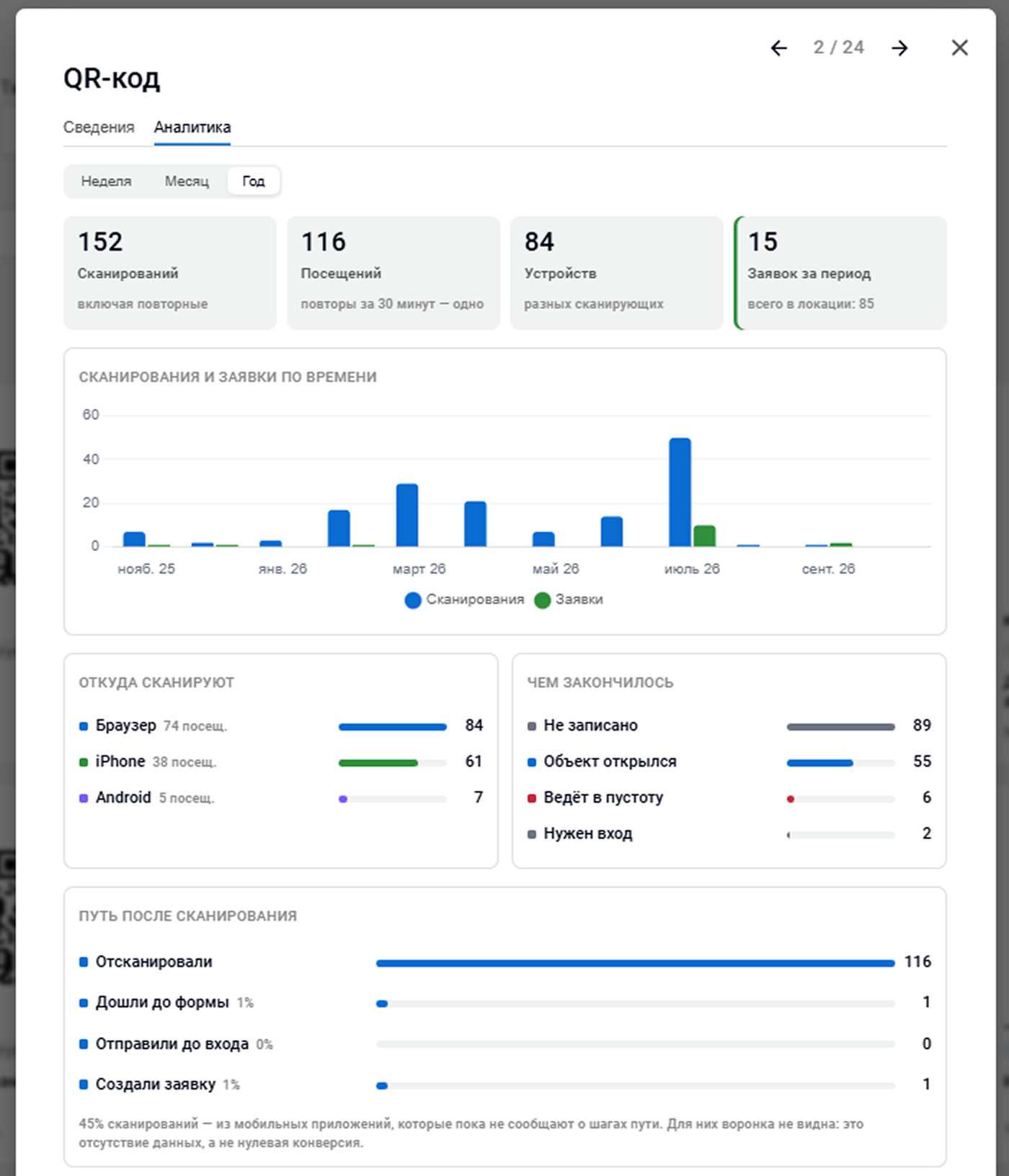
Task: Click the tall blue июль 26 bar
Action: pyautogui.click(x=680, y=492)
